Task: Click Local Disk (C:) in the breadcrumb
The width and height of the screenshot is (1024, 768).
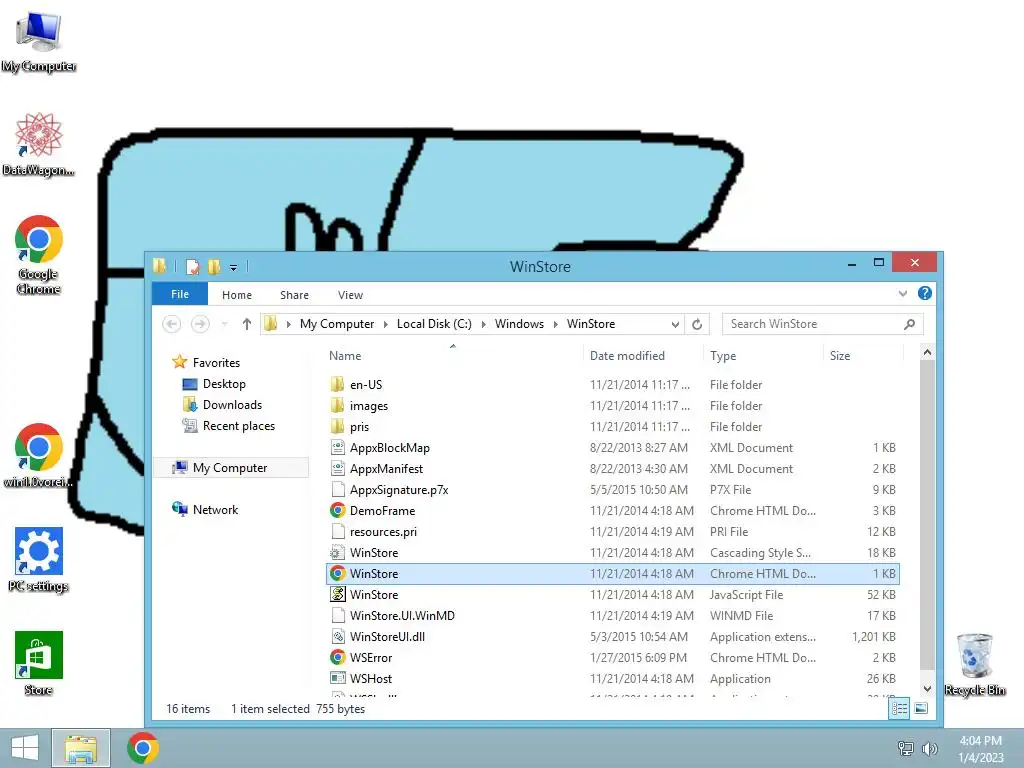Action: pos(434,324)
